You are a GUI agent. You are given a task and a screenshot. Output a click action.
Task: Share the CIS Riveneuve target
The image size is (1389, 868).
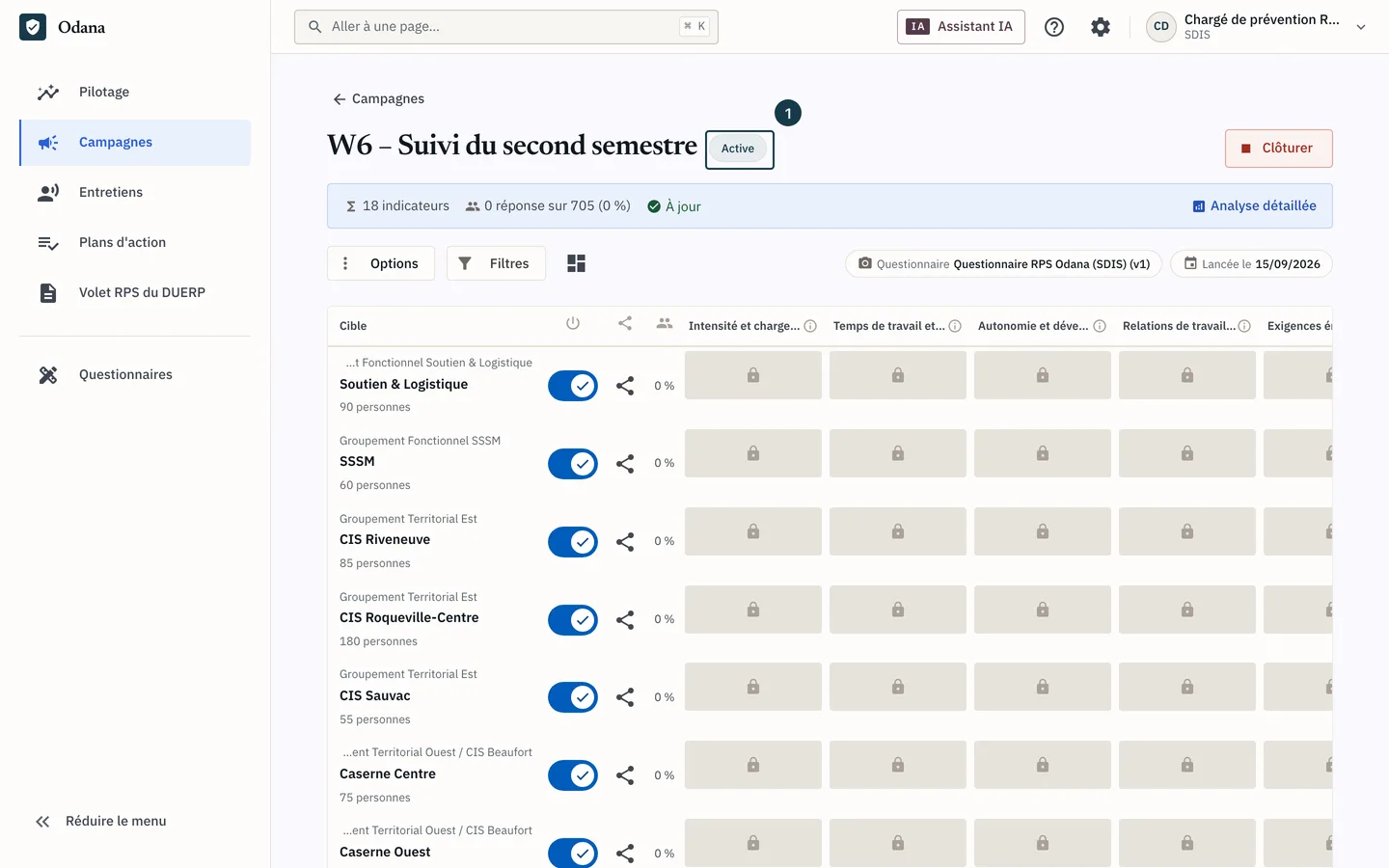(x=625, y=542)
